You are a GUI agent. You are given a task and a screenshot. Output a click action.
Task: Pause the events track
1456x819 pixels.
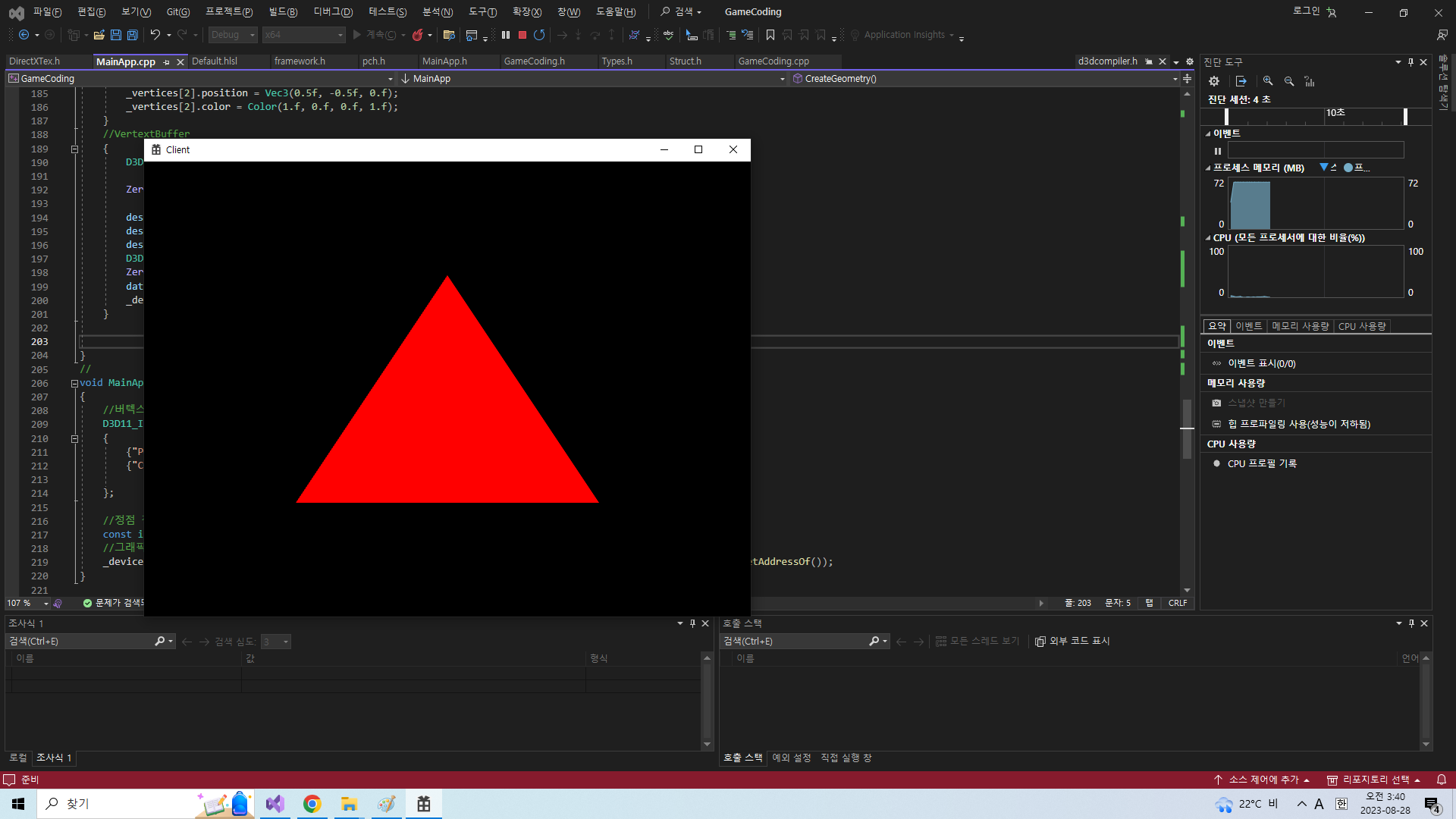1218,151
